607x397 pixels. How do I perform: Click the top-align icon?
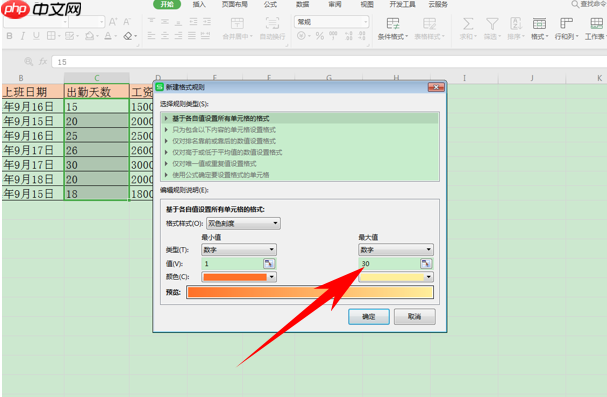pos(151,21)
